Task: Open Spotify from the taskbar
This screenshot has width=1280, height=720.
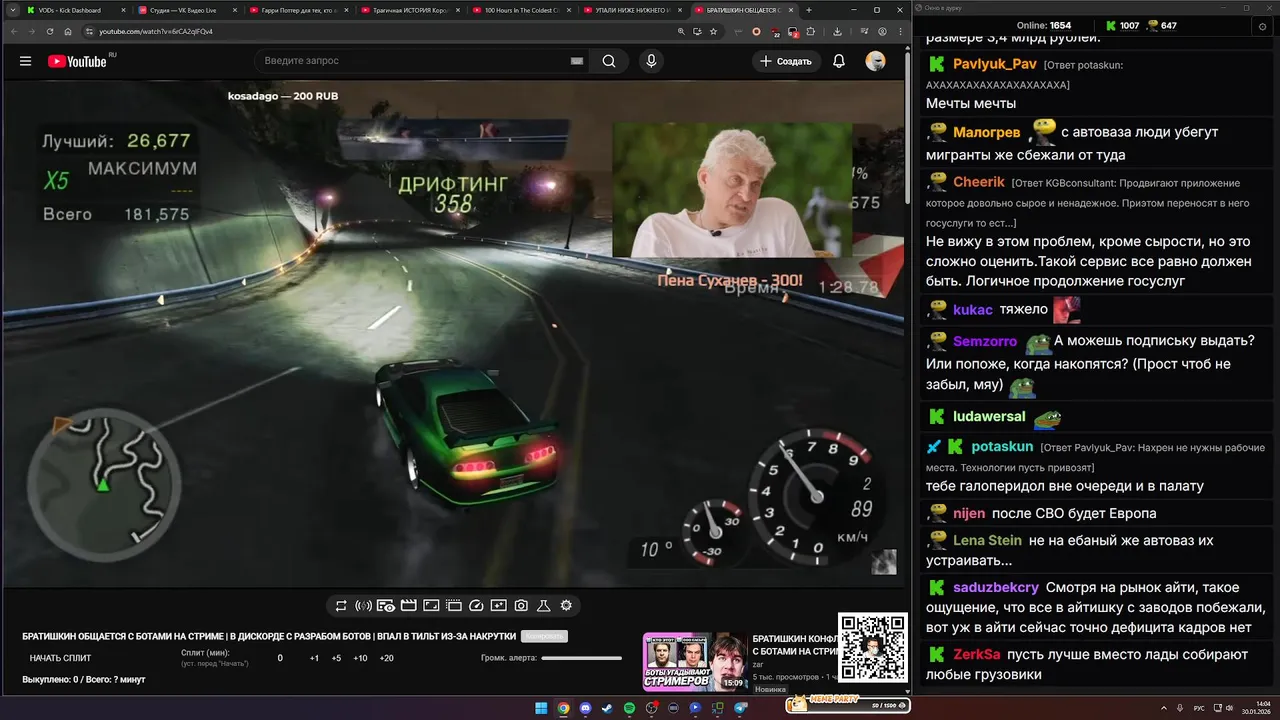Action: click(x=629, y=708)
